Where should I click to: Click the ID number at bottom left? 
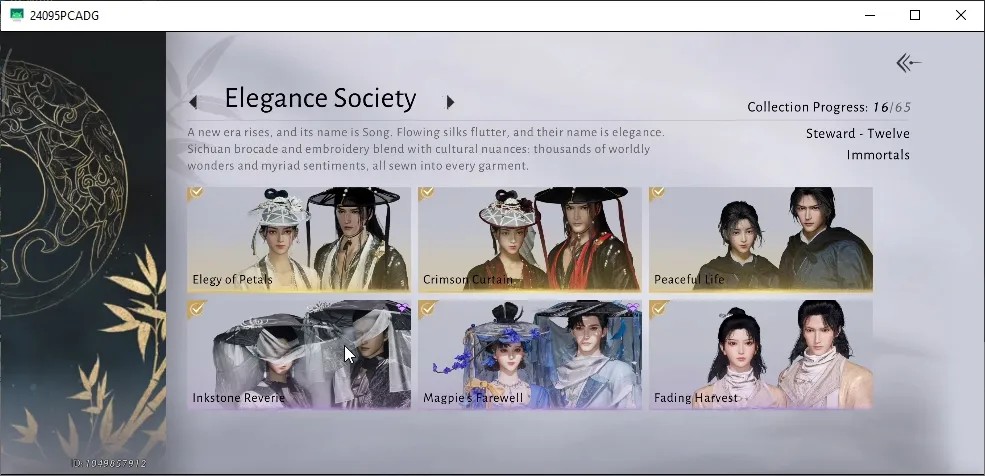(x=109, y=463)
